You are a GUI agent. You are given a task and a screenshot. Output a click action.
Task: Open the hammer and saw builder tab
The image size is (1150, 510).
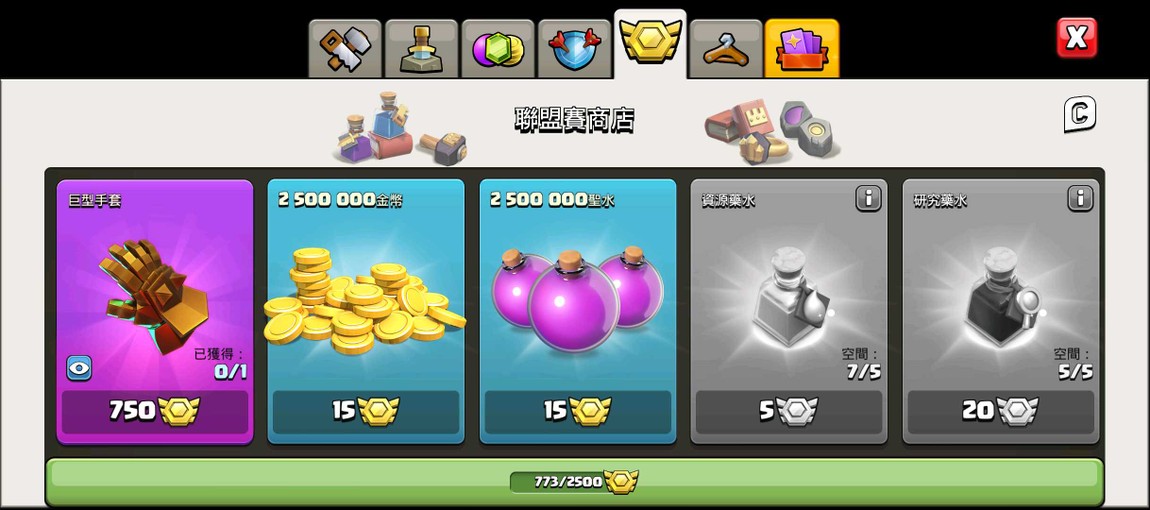pyautogui.click(x=345, y=49)
